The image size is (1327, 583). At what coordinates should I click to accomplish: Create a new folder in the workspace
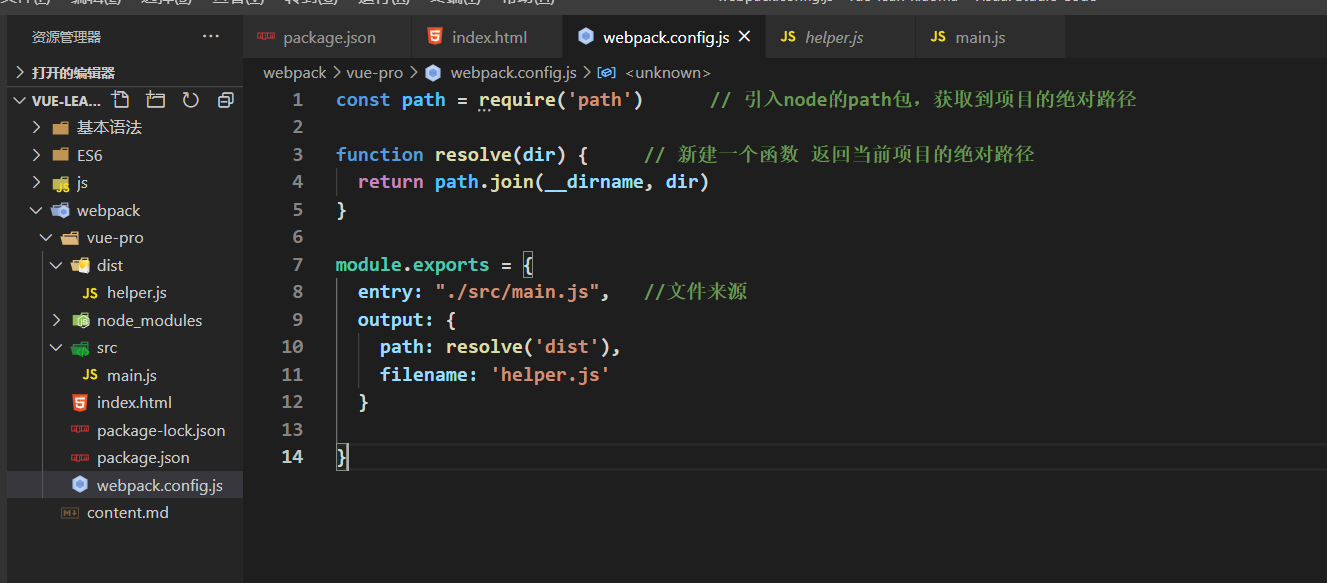coord(155,100)
